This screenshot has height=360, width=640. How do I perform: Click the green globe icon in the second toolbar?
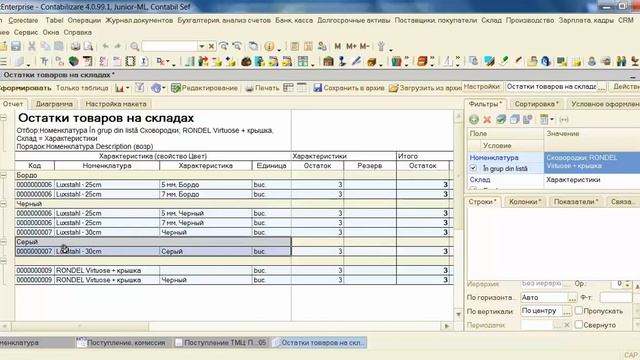tap(73, 61)
